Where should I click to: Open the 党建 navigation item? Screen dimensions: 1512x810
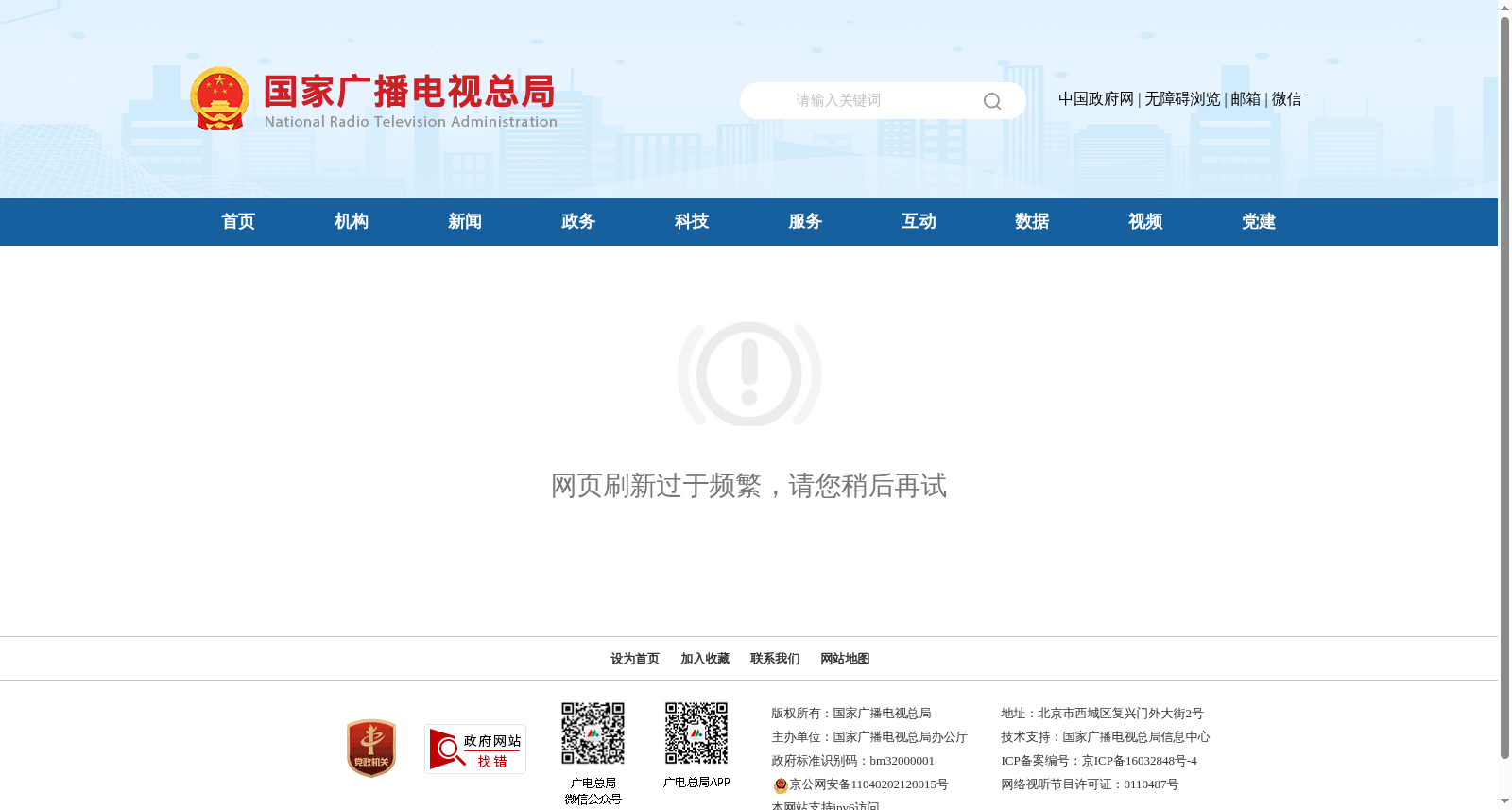[x=1259, y=222]
